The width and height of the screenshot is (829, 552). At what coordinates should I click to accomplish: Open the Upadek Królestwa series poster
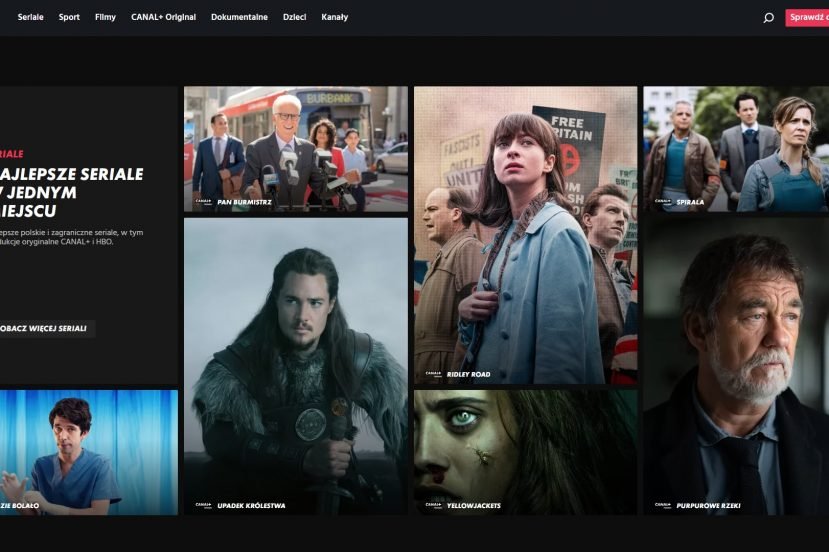tap(296, 366)
